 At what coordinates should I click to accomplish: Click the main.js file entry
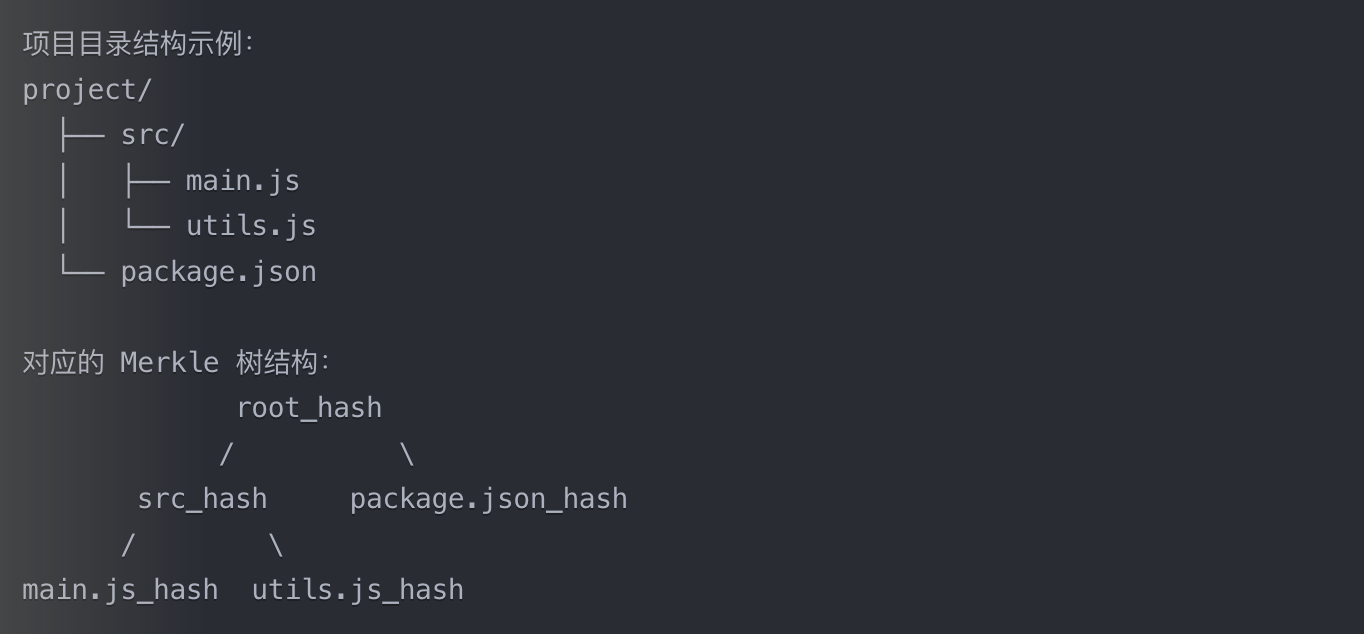(243, 181)
